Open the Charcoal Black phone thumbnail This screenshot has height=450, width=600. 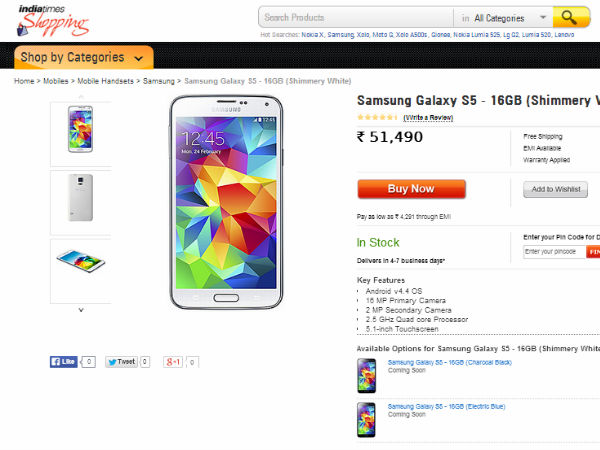366,374
